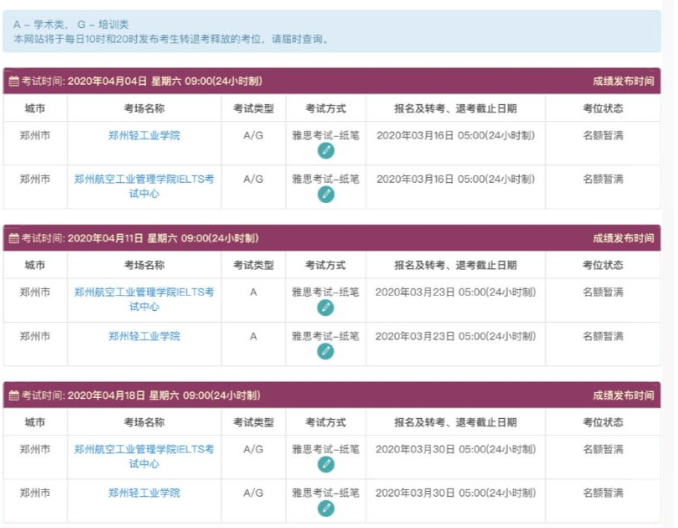
Task: Click 城市 column header in 04月18日 table
Action: pyautogui.click(x=35, y=422)
